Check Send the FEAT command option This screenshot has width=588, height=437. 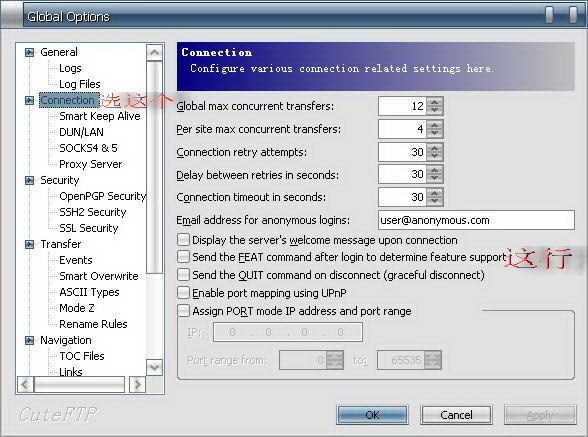pyautogui.click(x=183, y=257)
